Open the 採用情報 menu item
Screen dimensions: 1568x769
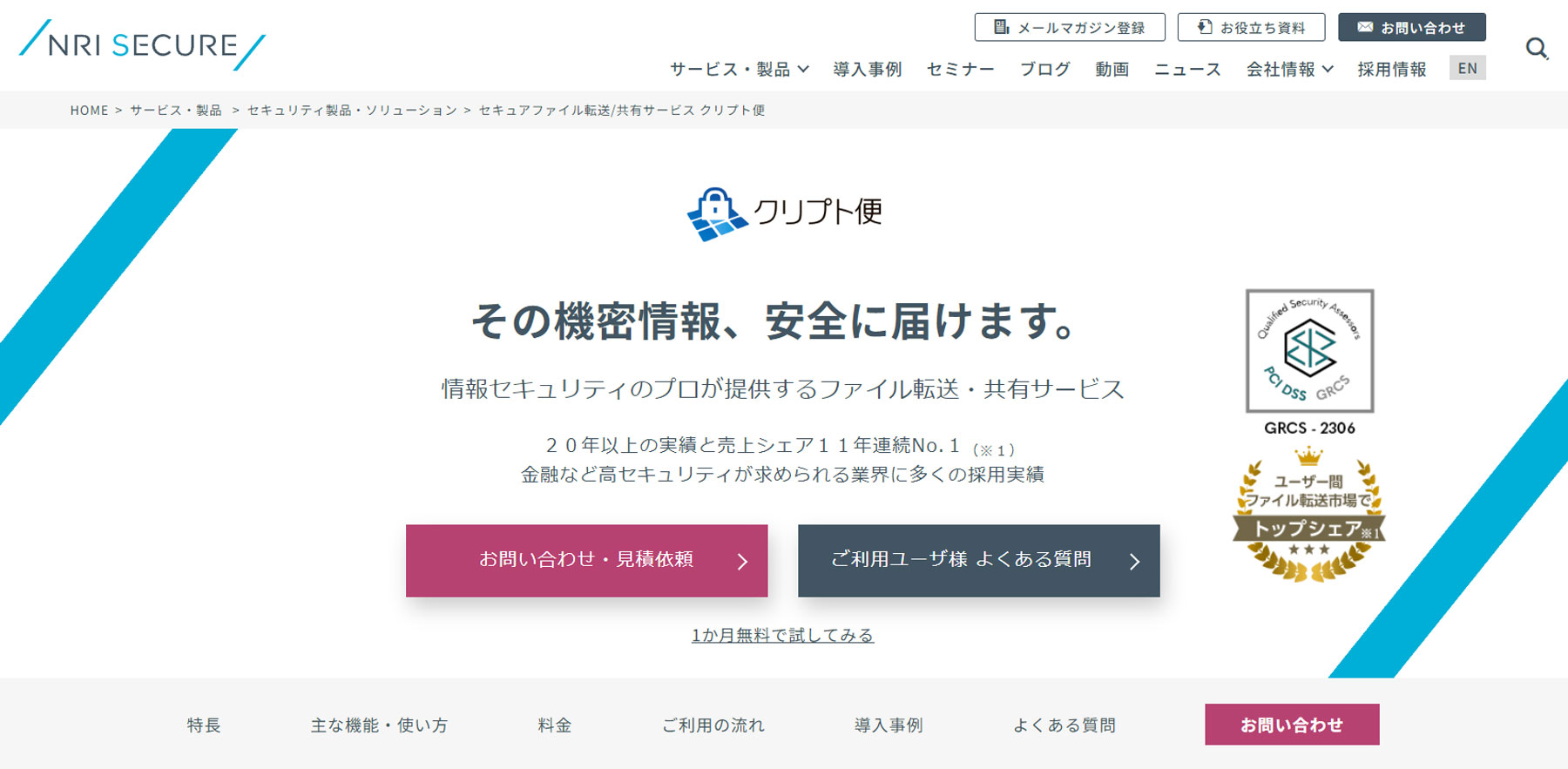pyautogui.click(x=1392, y=69)
